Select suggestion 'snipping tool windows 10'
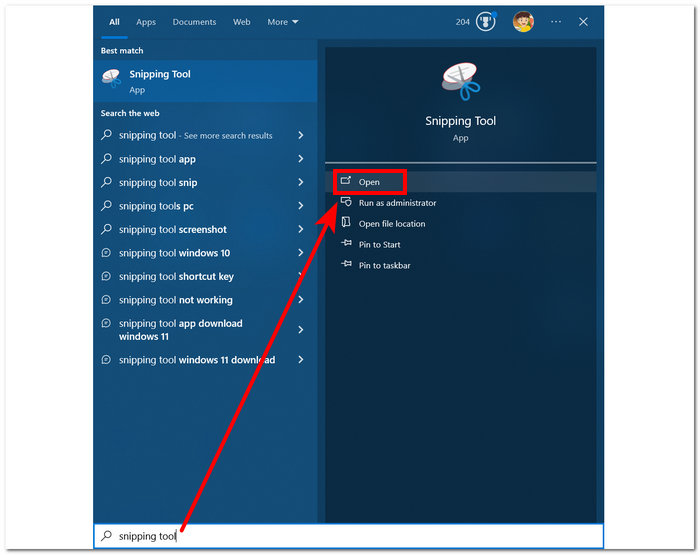 [175, 253]
